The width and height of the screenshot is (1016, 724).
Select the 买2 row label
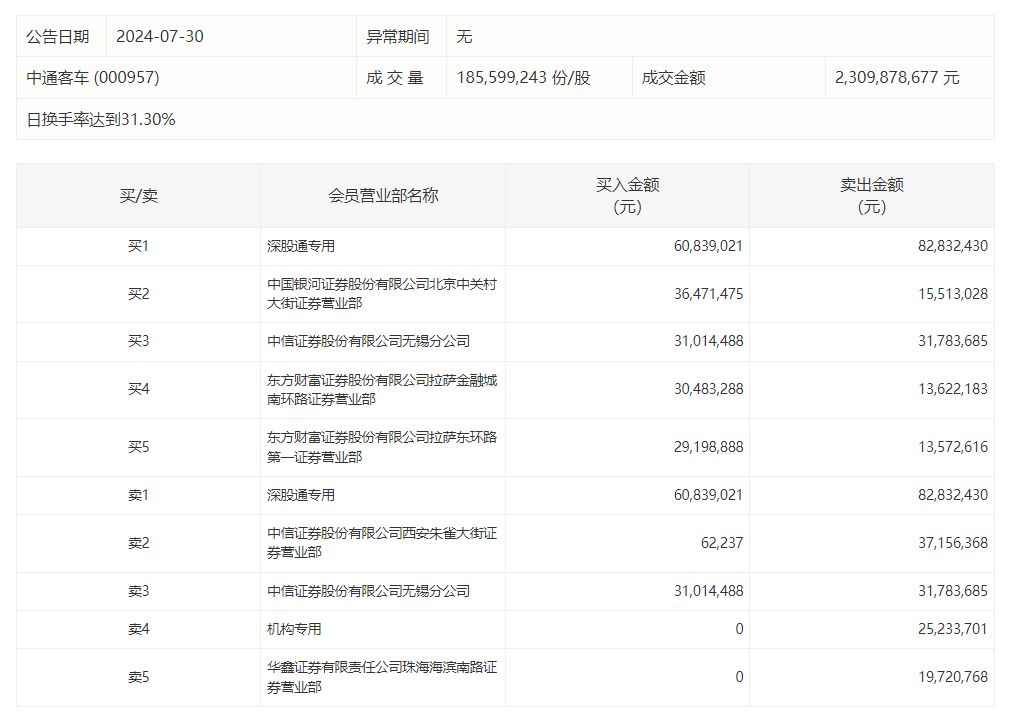[139, 294]
